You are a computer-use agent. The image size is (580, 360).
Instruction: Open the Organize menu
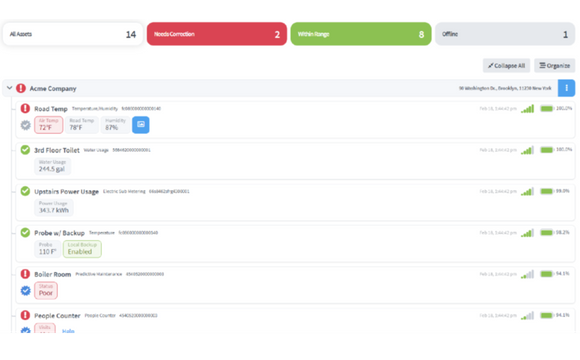point(554,65)
